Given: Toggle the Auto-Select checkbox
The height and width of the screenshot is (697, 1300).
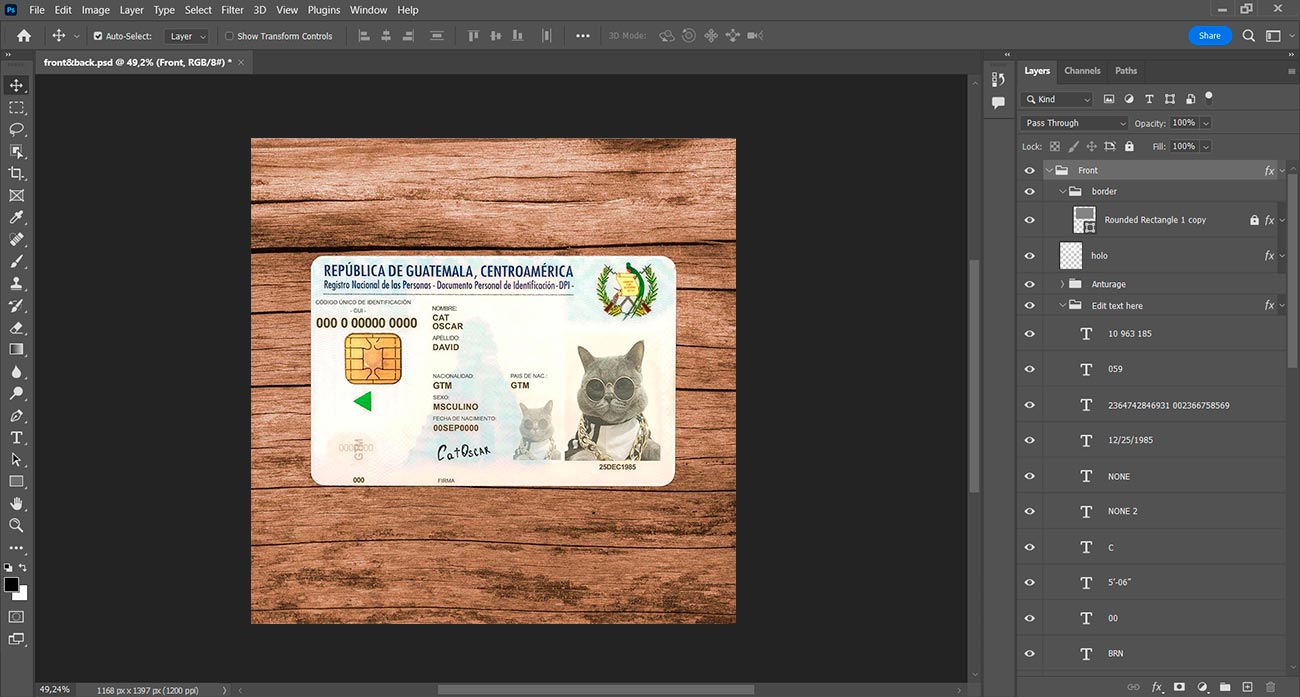Looking at the screenshot, I should pyautogui.click(x=98, y=36).
